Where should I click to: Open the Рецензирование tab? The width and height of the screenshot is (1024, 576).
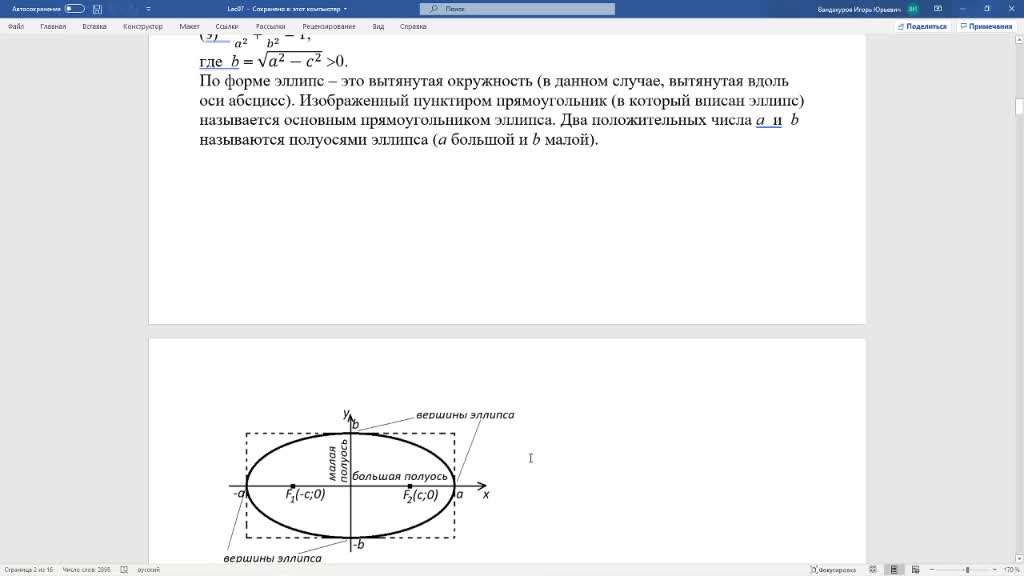[x=329, y=27]
